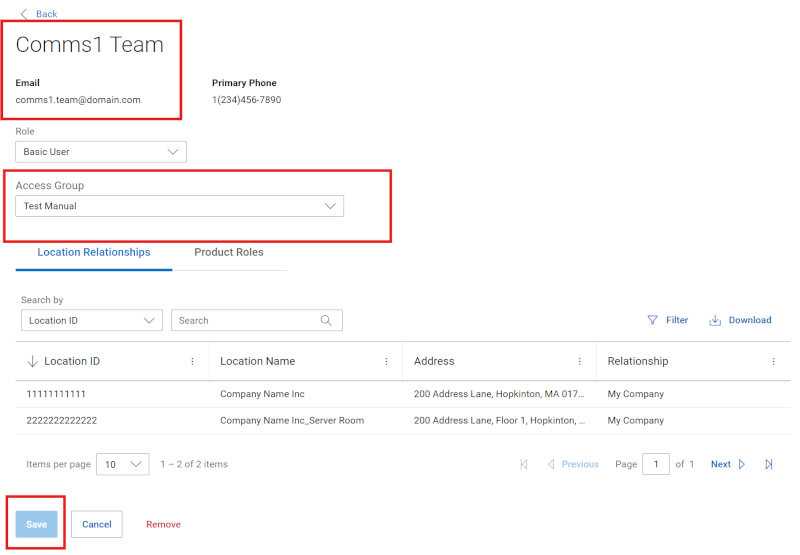Click the Filter funnel icon
Screen dimensions: 800x555
tap(652, 321)
